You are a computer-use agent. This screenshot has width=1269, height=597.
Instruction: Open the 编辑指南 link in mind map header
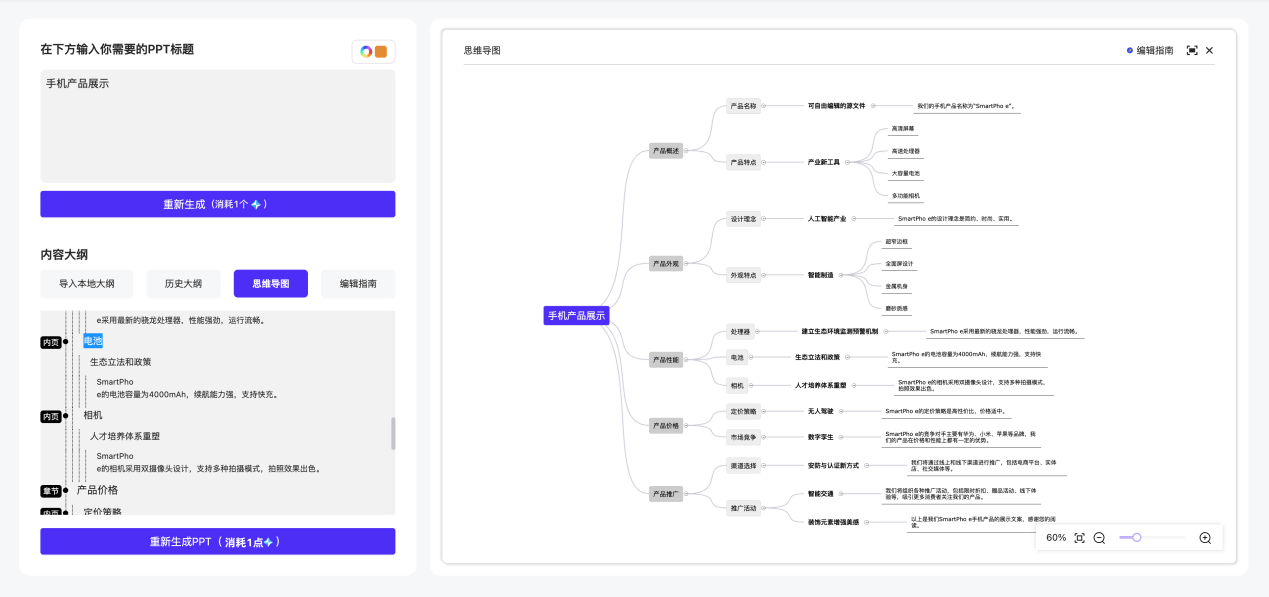(1155, 50)
